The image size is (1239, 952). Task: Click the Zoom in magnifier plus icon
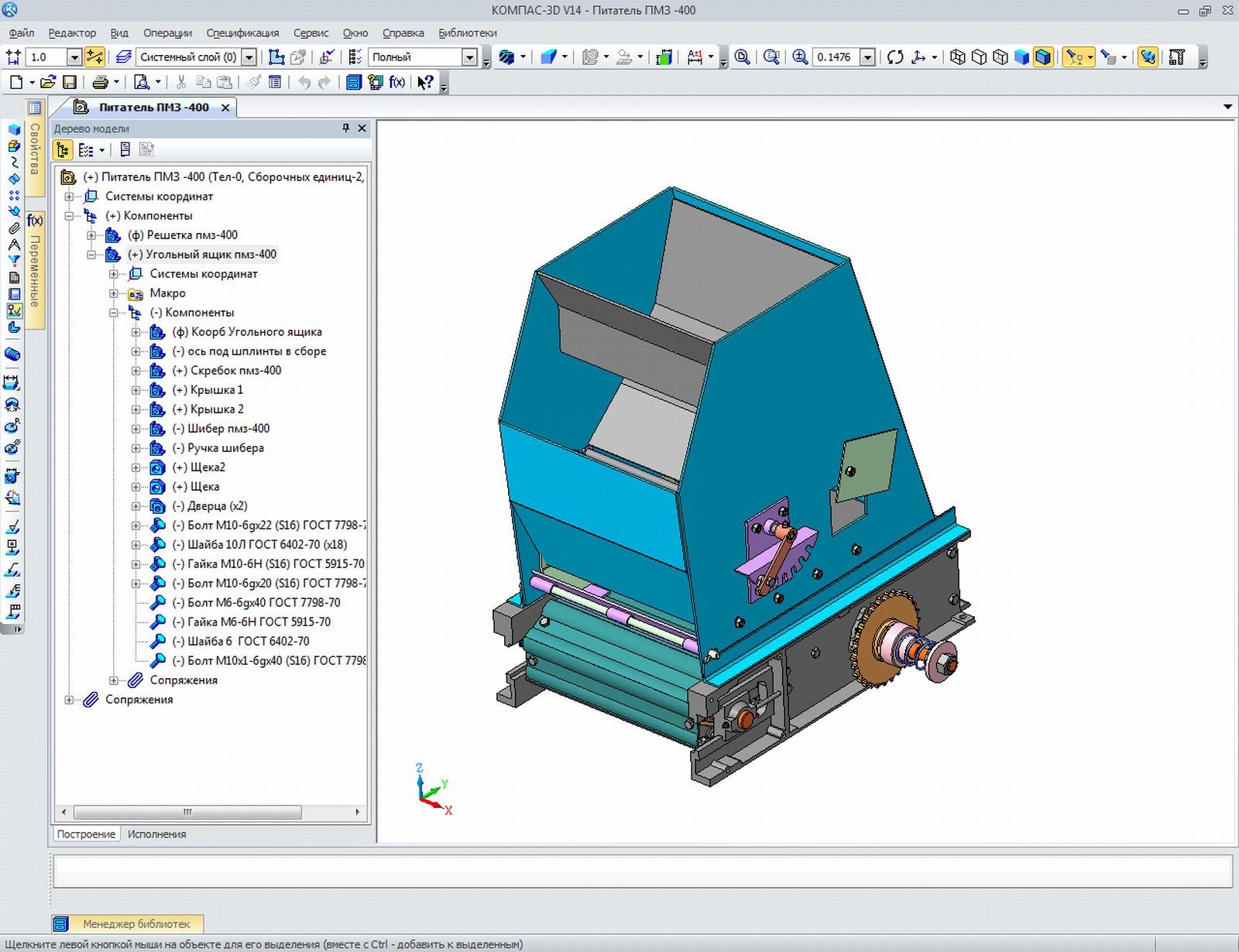click(800, 57)
